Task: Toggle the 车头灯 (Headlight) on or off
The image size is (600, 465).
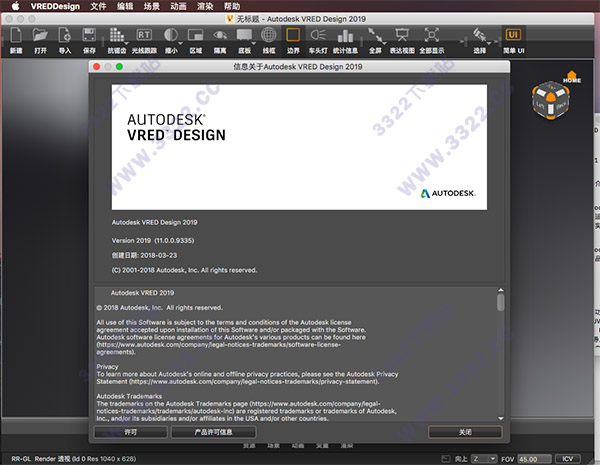Action: click(x=317, y=36)
